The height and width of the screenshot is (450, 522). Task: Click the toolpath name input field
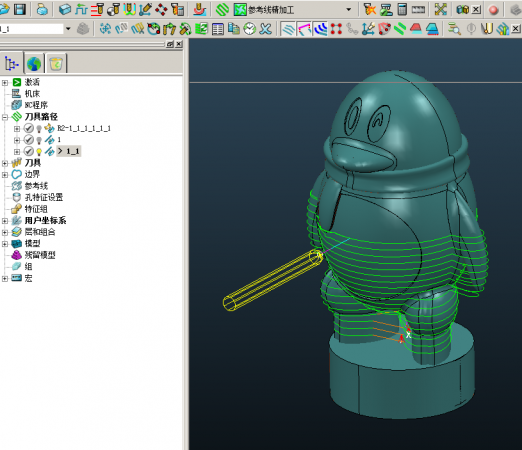pyautogui.click(x=31, y=29)
